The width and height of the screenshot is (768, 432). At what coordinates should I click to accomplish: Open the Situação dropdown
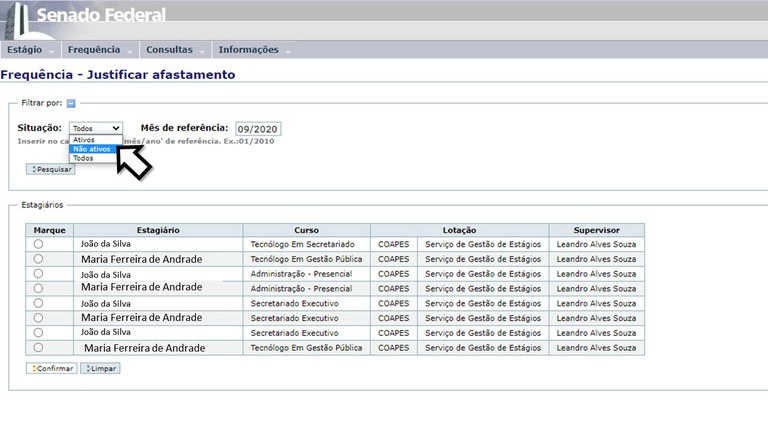pos(96,129)
